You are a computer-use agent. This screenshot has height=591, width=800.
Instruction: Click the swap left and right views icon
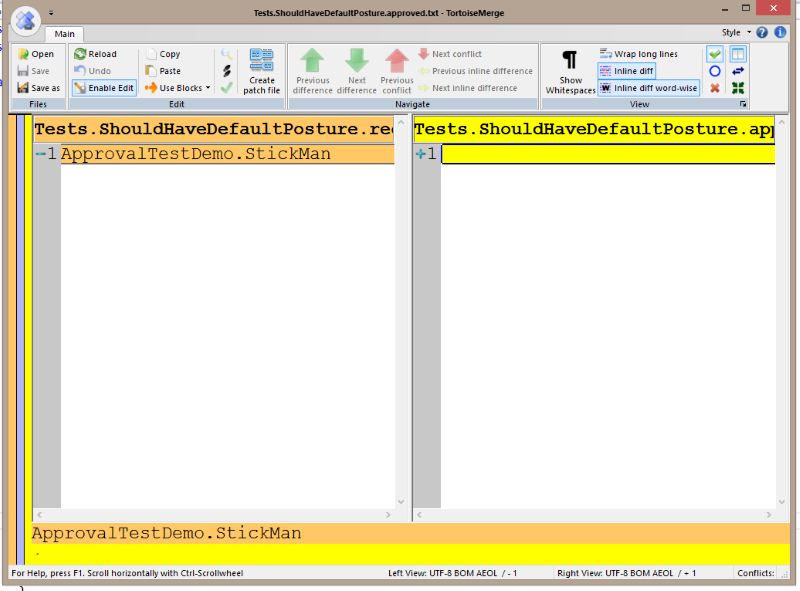(x=738, y=70)
